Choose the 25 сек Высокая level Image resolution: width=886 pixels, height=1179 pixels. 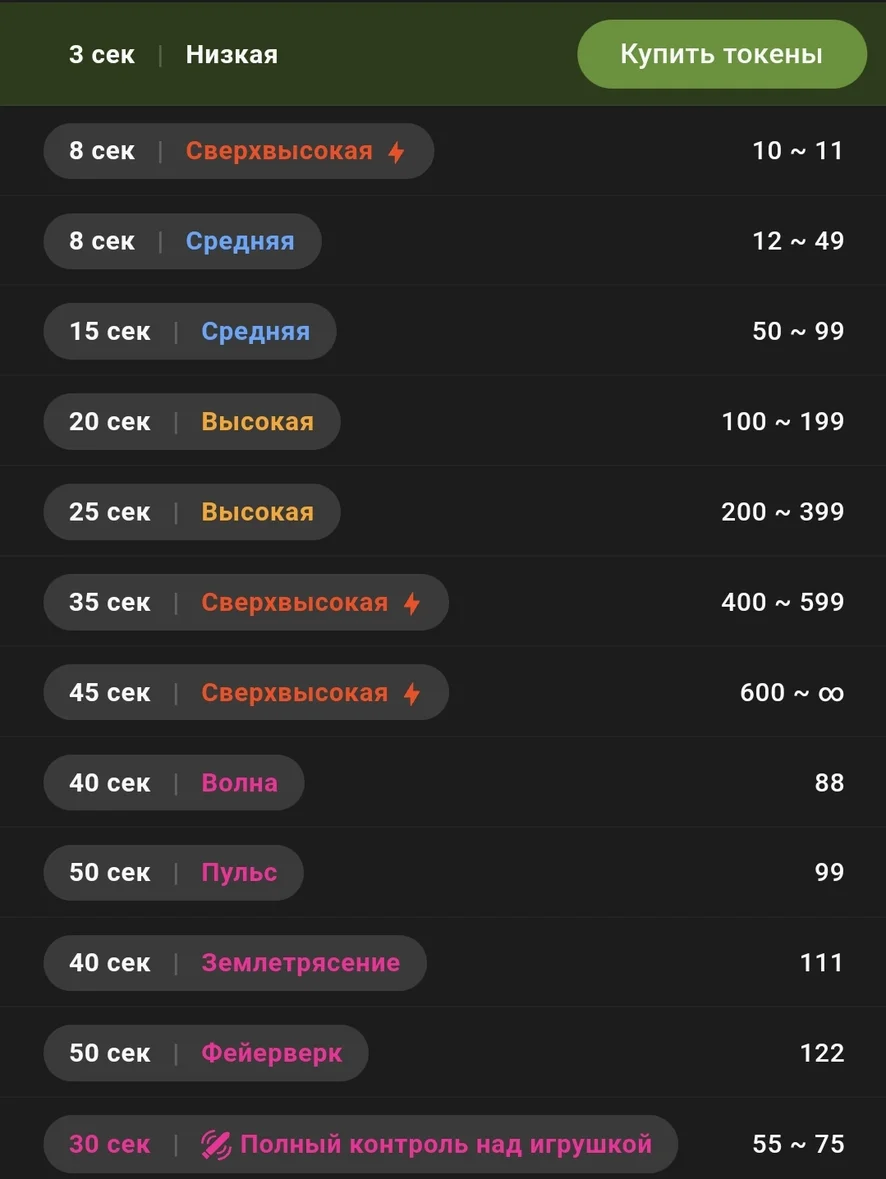click(192, 512)
